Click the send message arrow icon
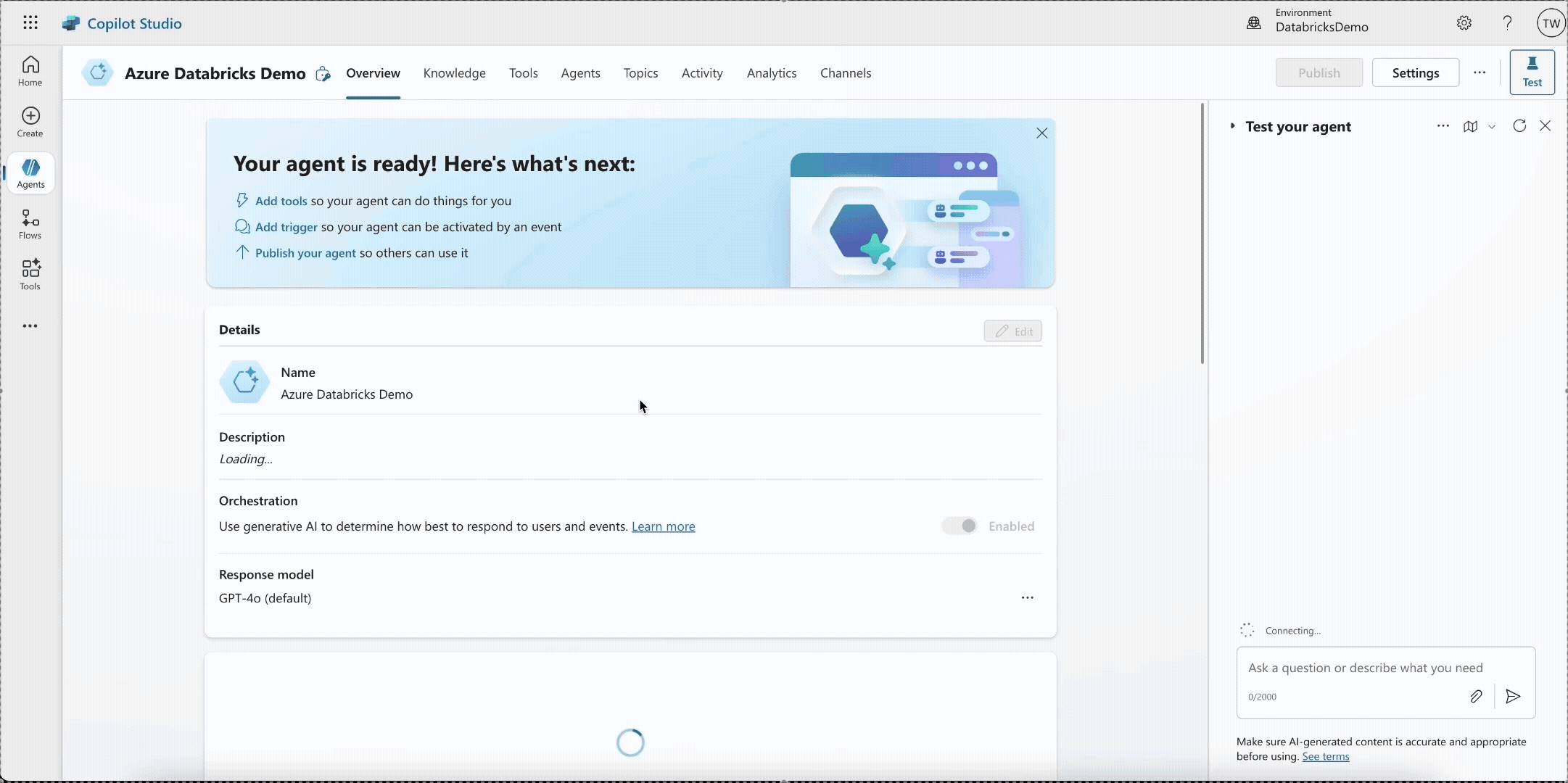1568x783 pixels. click(x=1513, y=697)
